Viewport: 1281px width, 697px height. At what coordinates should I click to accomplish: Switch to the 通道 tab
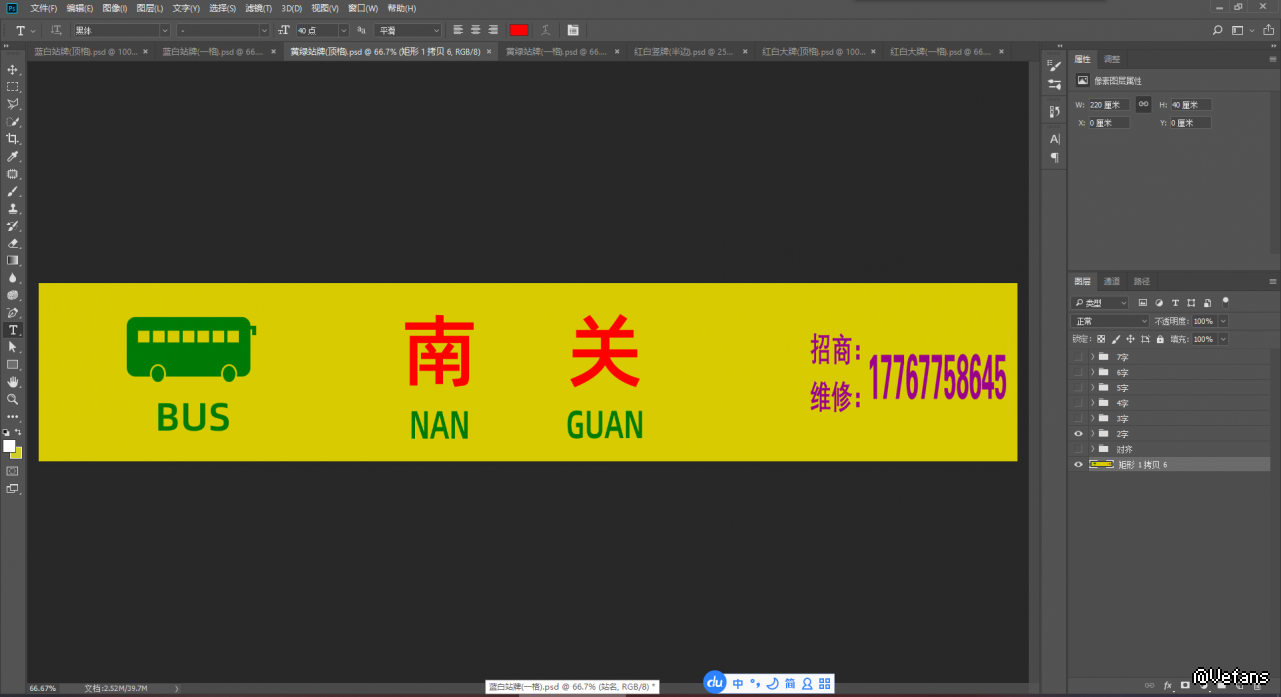point(1112,282)
